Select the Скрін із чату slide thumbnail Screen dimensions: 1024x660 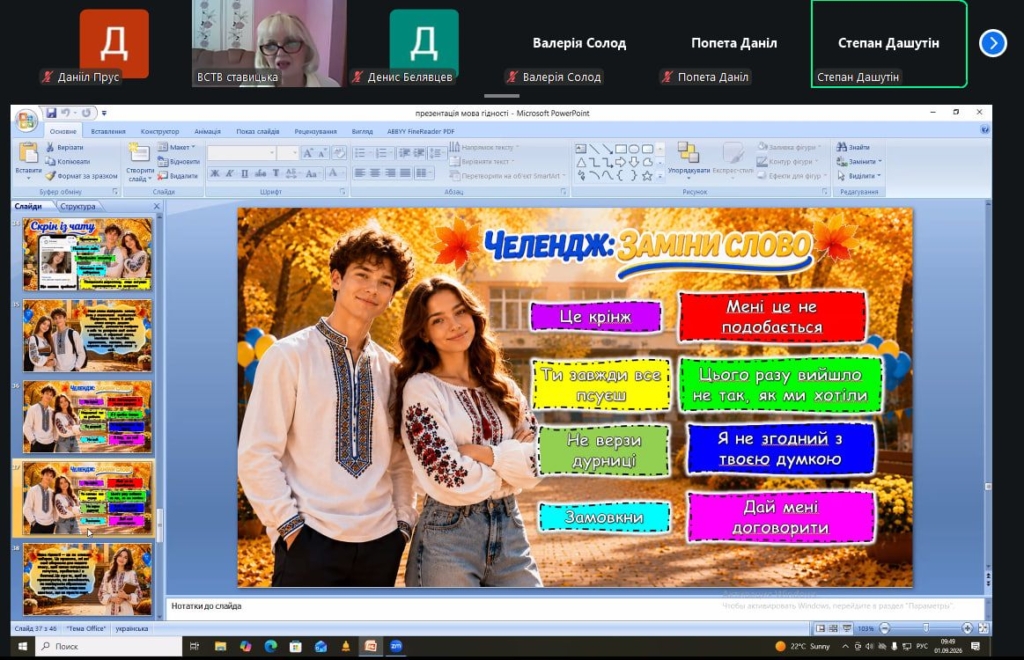coord(88,254)
